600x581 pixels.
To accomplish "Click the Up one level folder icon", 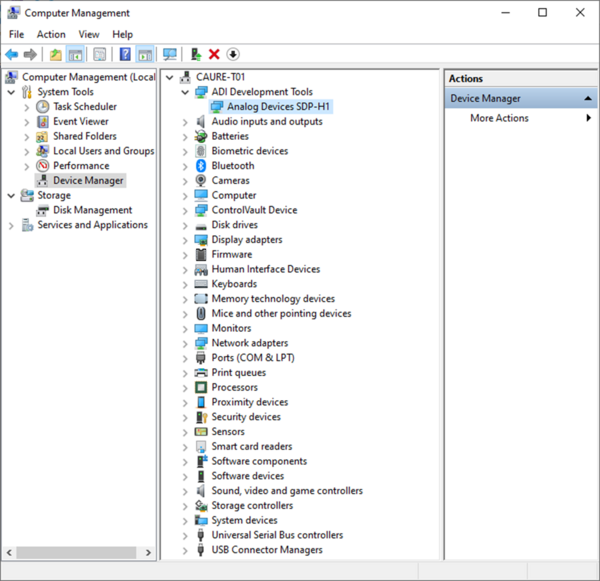I will coord(56,54).
